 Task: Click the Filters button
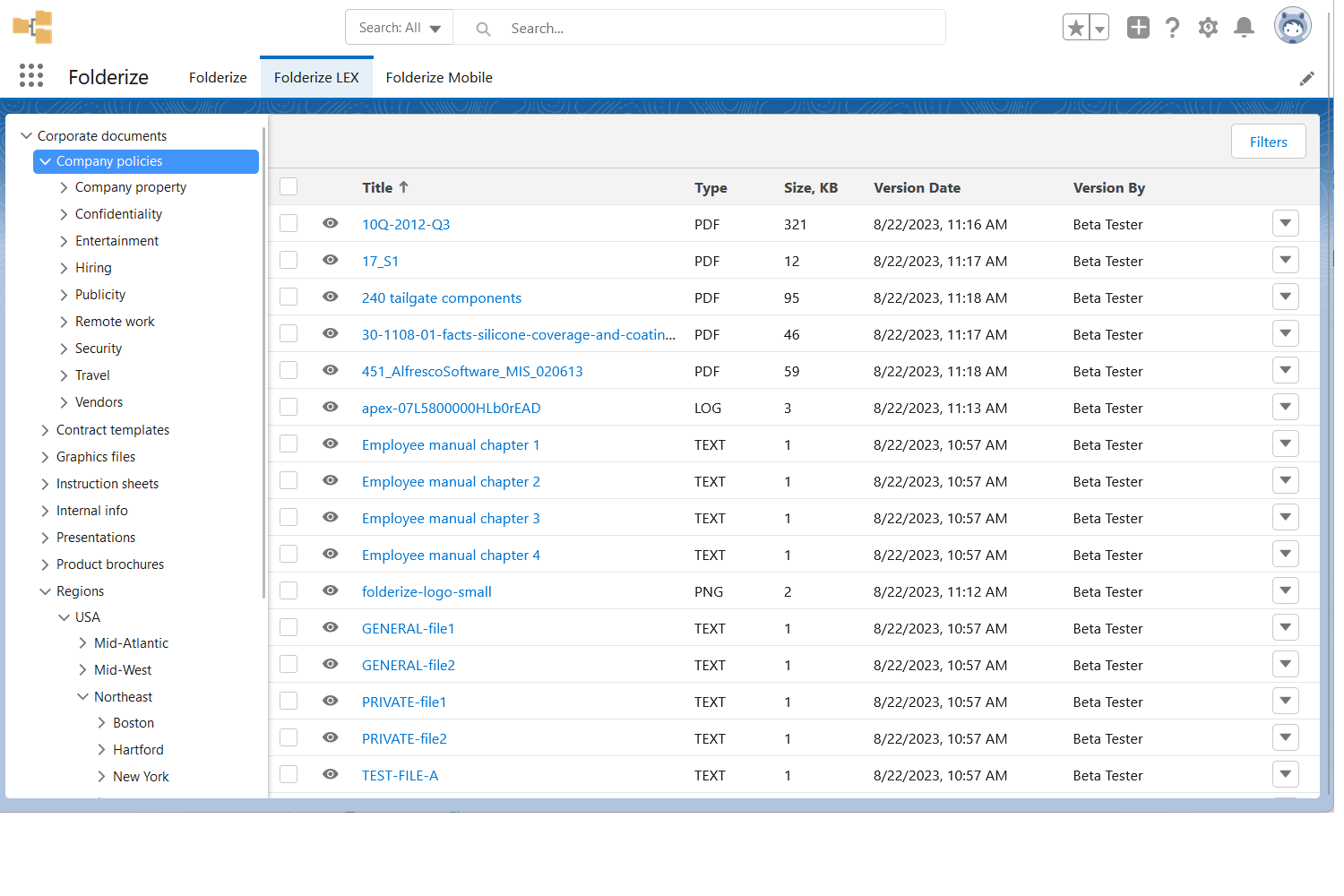click(x=1268, y=142)
